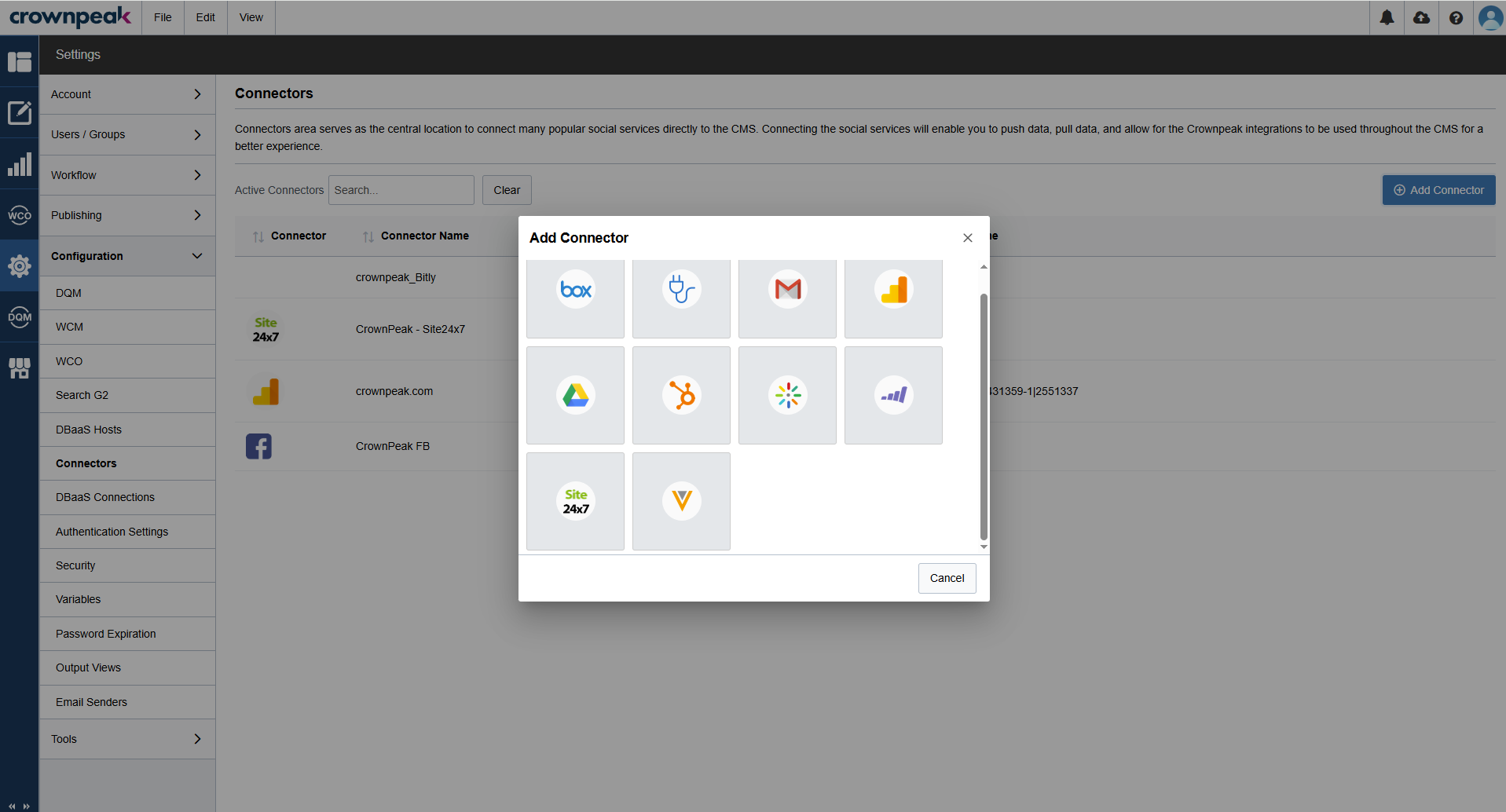Open the reports bar chart rail icon
1506x812 pixels.
click(20, 164)
